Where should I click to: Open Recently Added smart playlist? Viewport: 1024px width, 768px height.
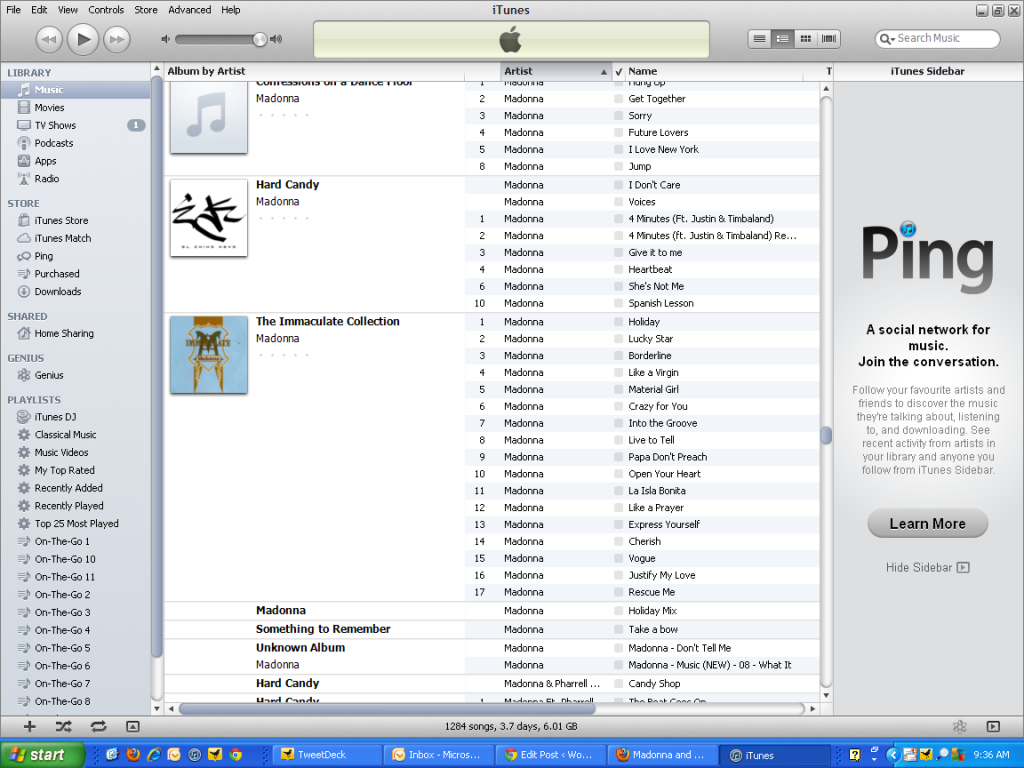click(75, 488)
